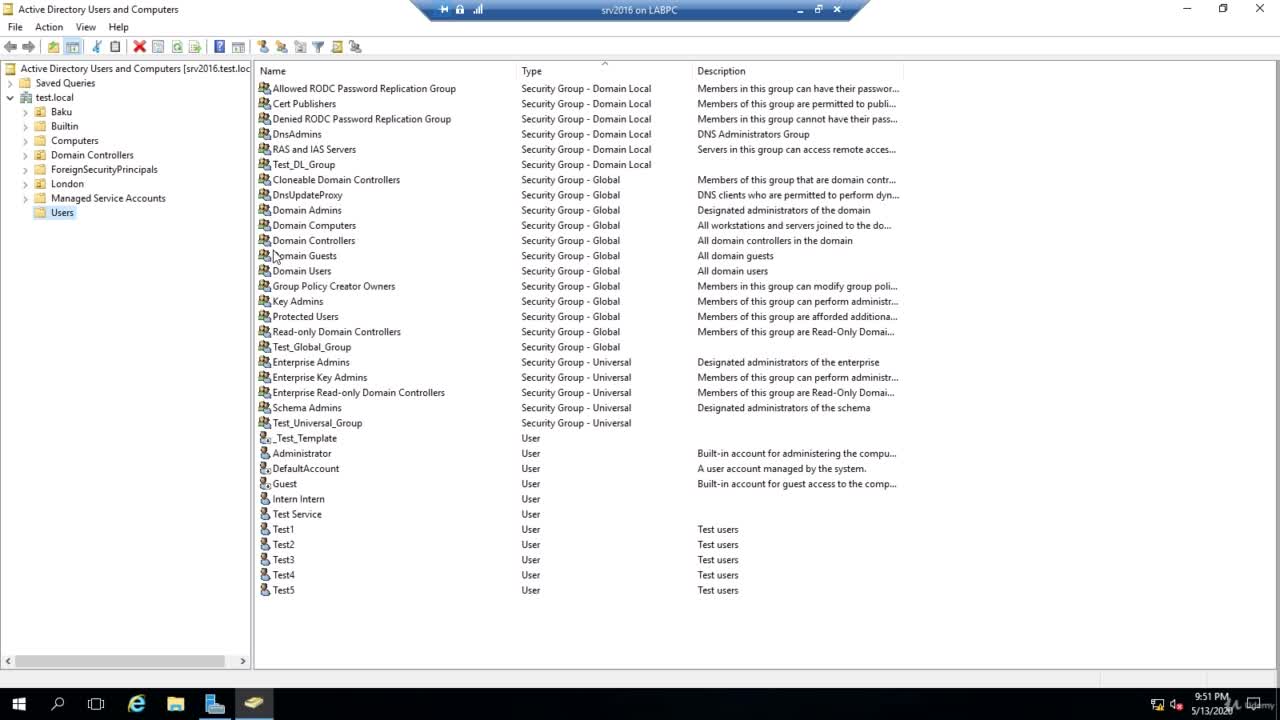
Task: Open the View menu
Action: tap(86, 27)
